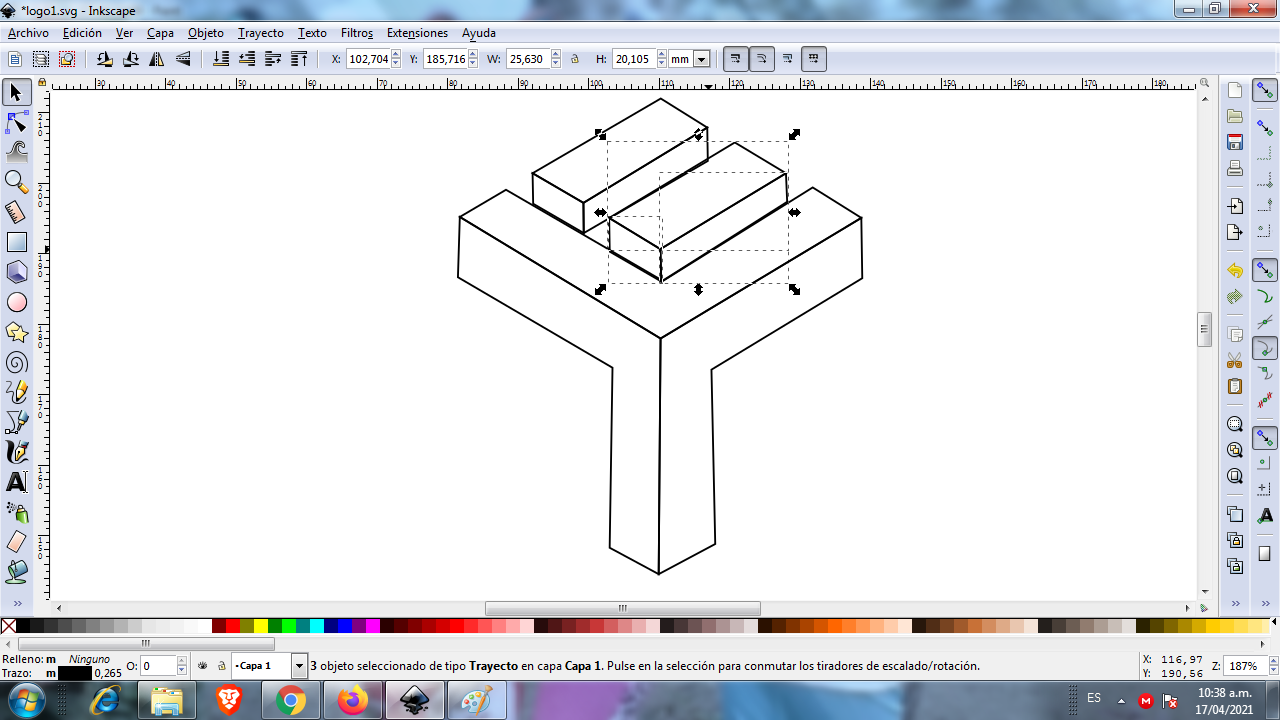Screen dimensions: 1280x720
Task: Open the Filtros menu
Action: pyautogui.click(x=357, y=33)
